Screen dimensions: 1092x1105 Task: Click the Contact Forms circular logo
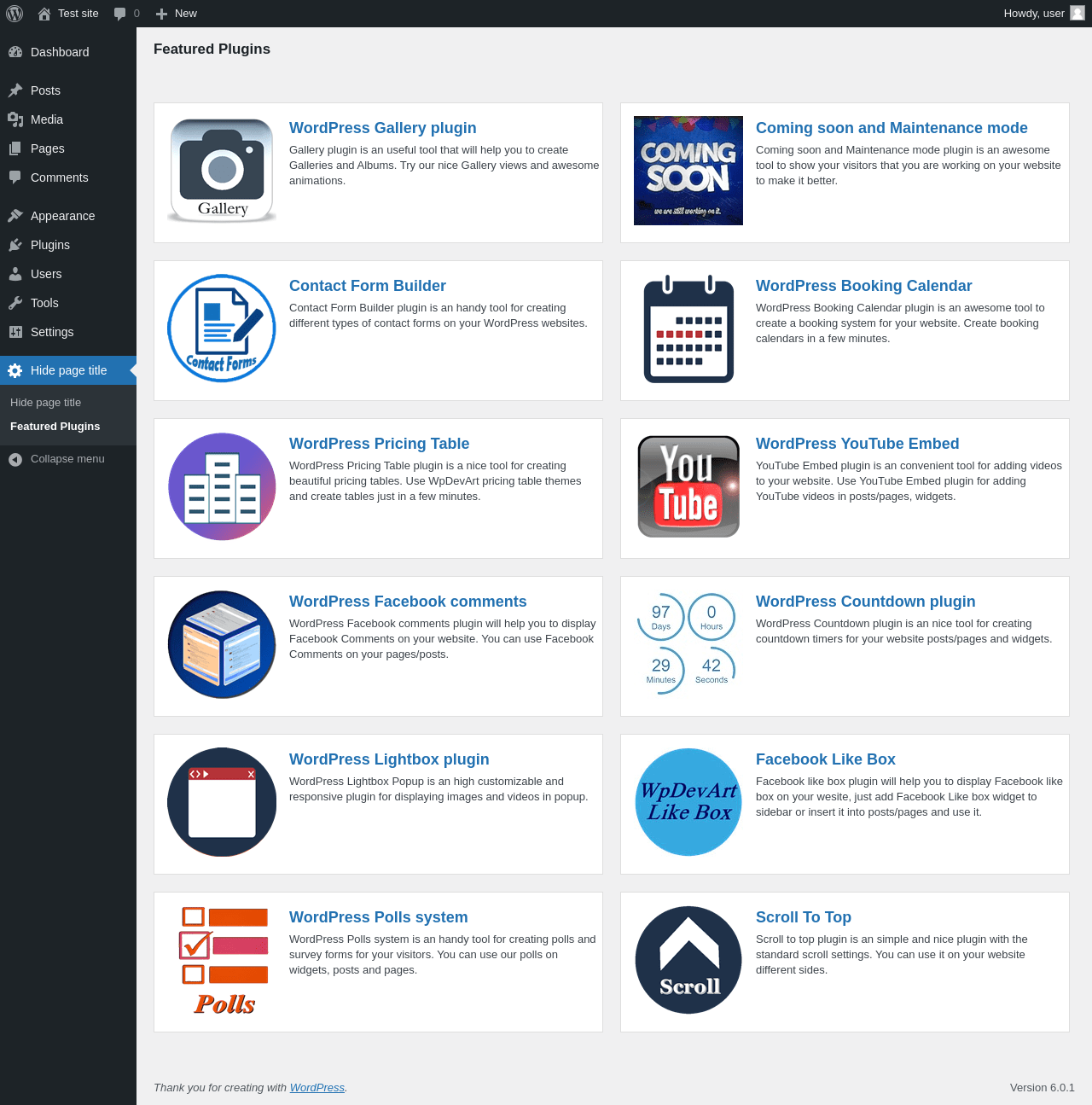222,329
